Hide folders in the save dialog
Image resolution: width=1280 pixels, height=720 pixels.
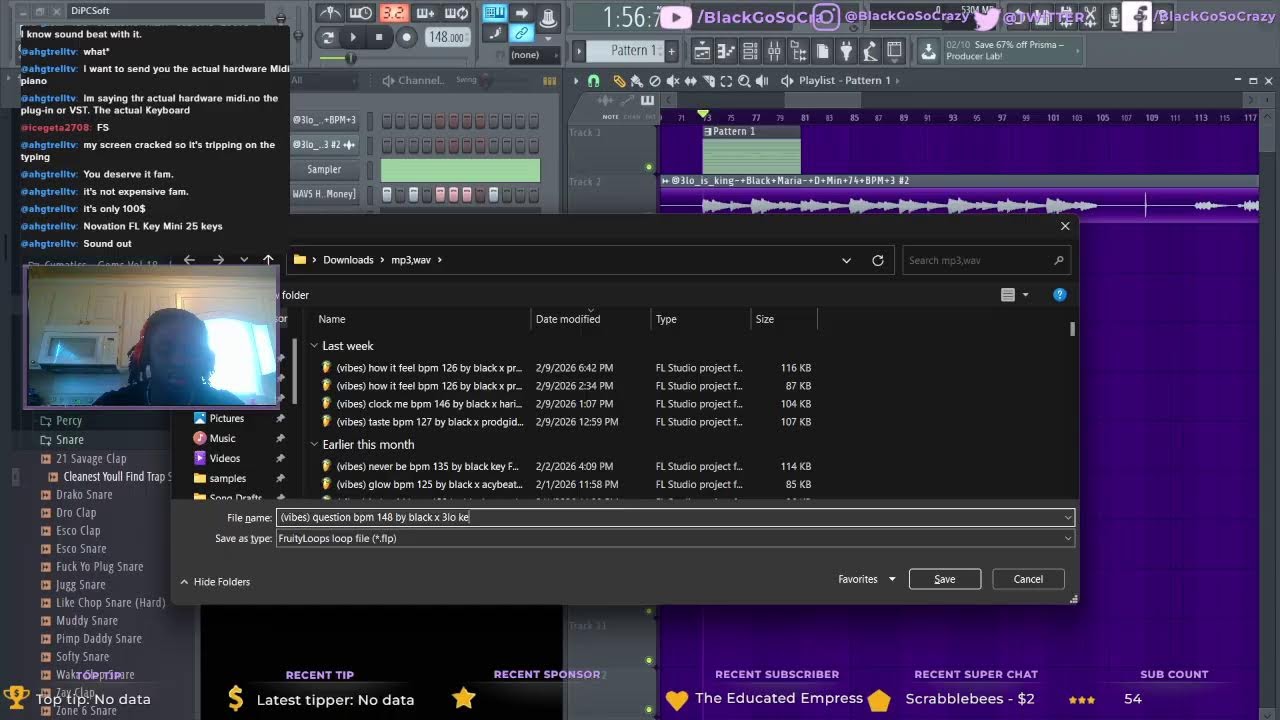click(215, 582)
